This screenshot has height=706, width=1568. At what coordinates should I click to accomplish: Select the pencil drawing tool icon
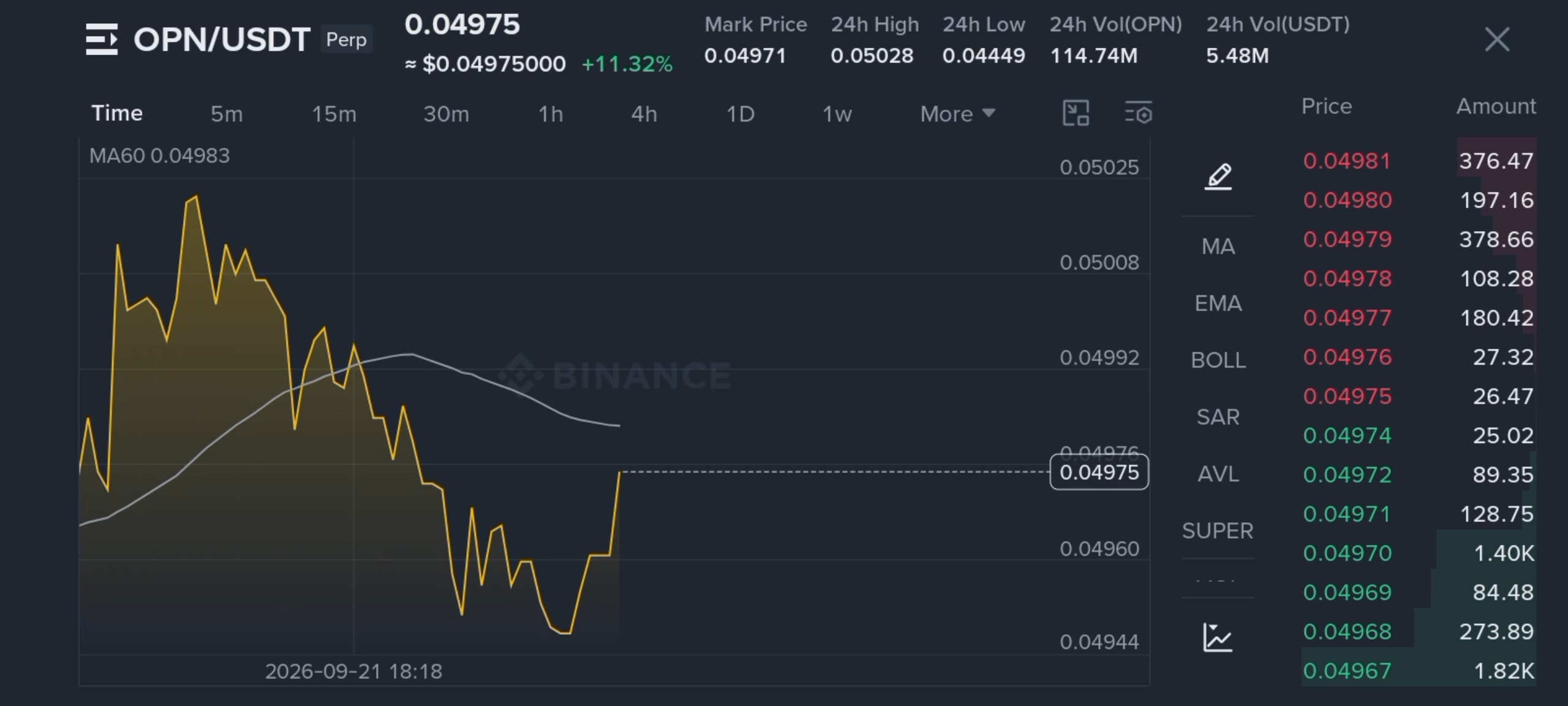point(1218,176)
